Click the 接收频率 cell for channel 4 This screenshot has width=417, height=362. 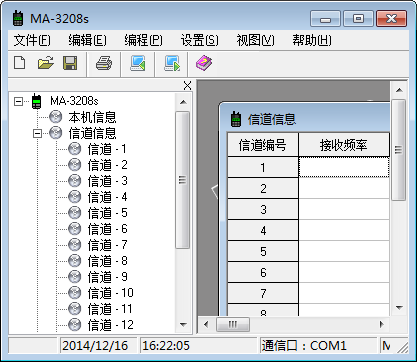(344, 230)
